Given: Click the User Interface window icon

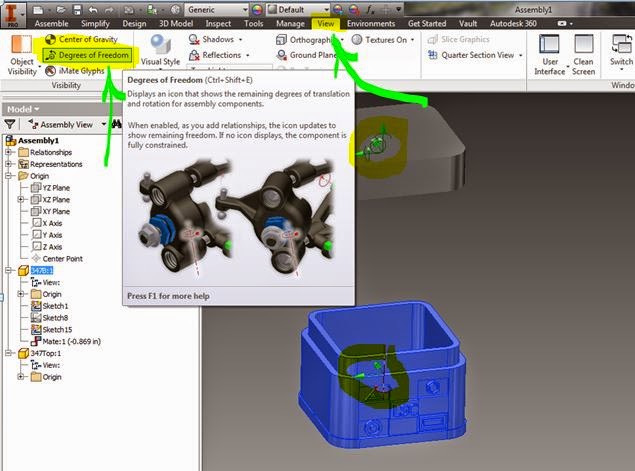Looking at the screenshot, I should click(549, 44).
